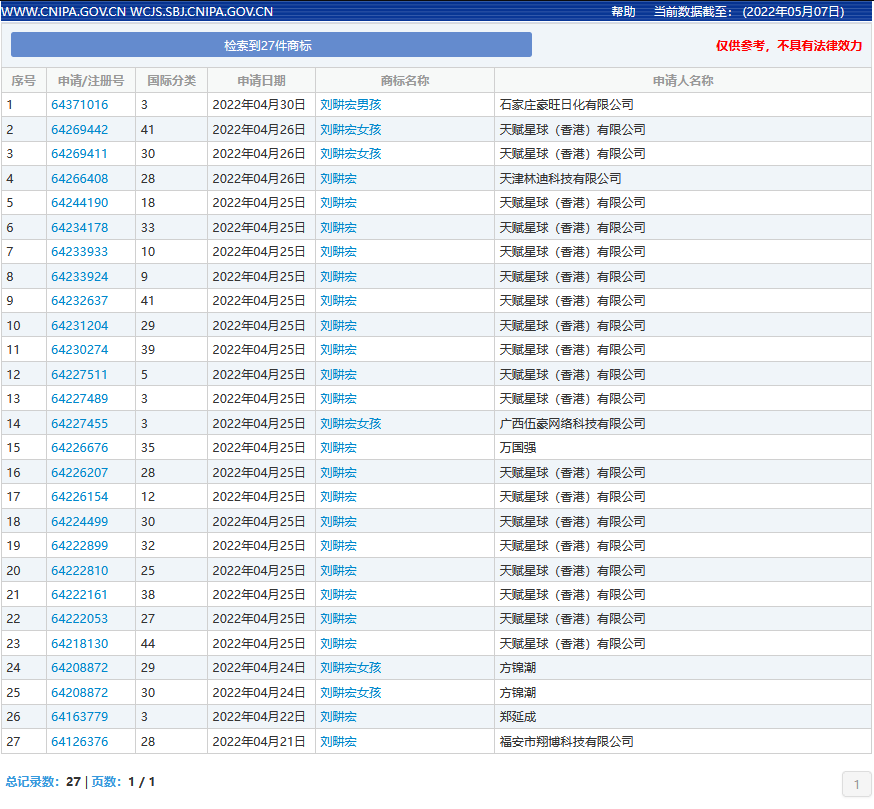Viewport: 874px width, 809px height.
Task: Open registration number 64227489
Action: pos(80,399)
